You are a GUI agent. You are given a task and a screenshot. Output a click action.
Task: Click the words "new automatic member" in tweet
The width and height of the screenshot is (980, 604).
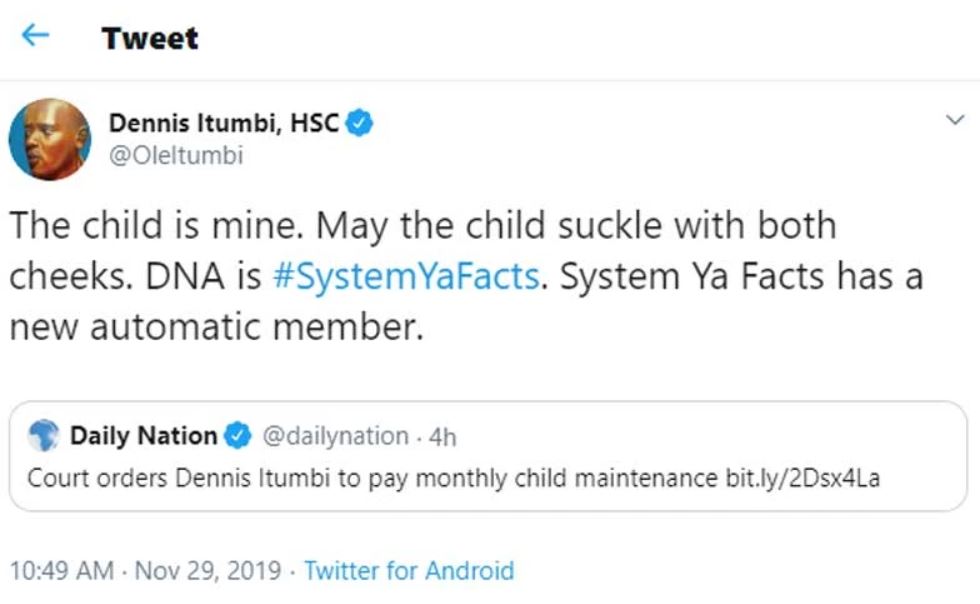point(216,326)
